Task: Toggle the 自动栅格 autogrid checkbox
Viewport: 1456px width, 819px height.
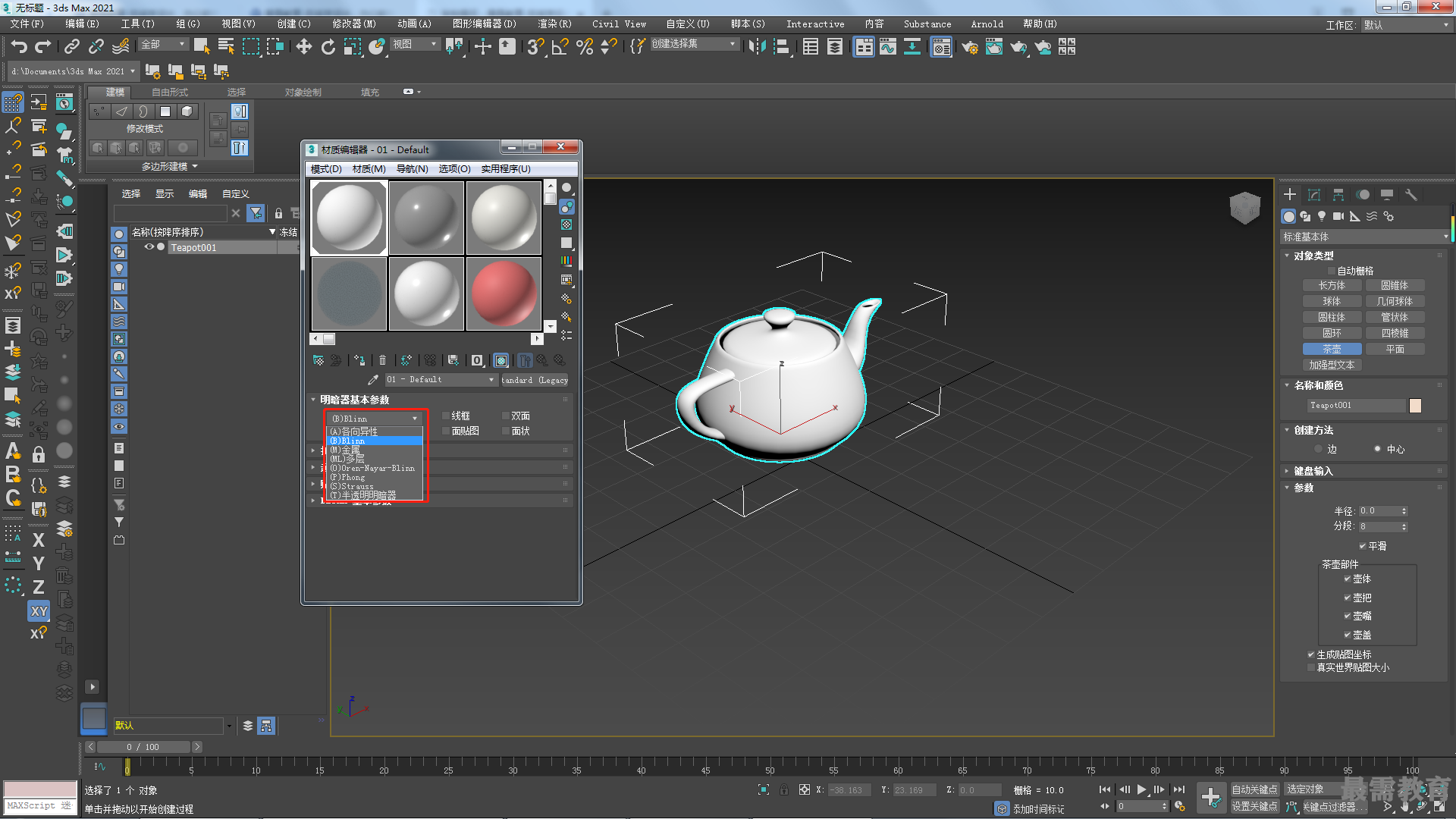Action: click(x=1332, y=271)
